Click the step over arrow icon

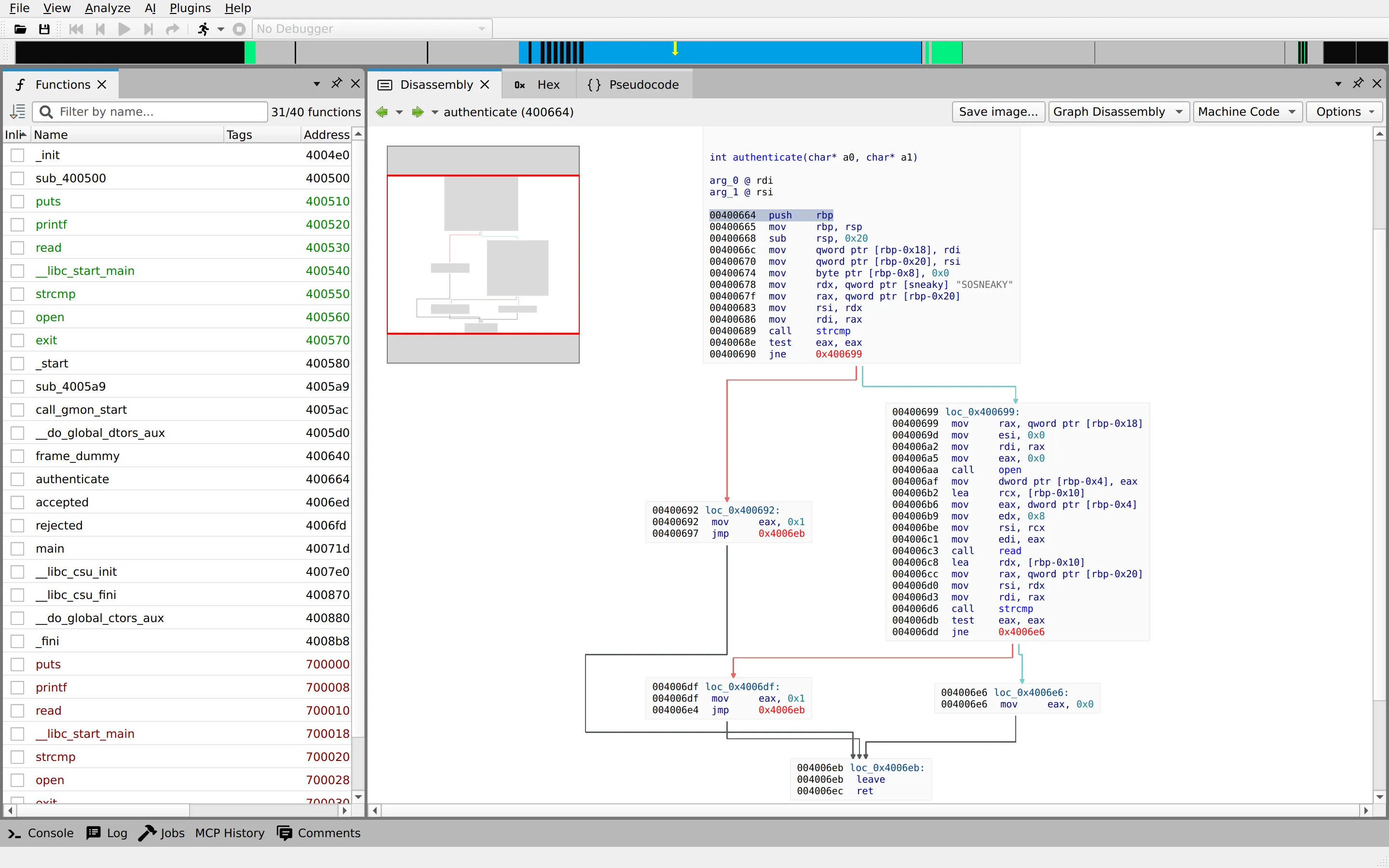pyautogui.click(x=172, y=29)
